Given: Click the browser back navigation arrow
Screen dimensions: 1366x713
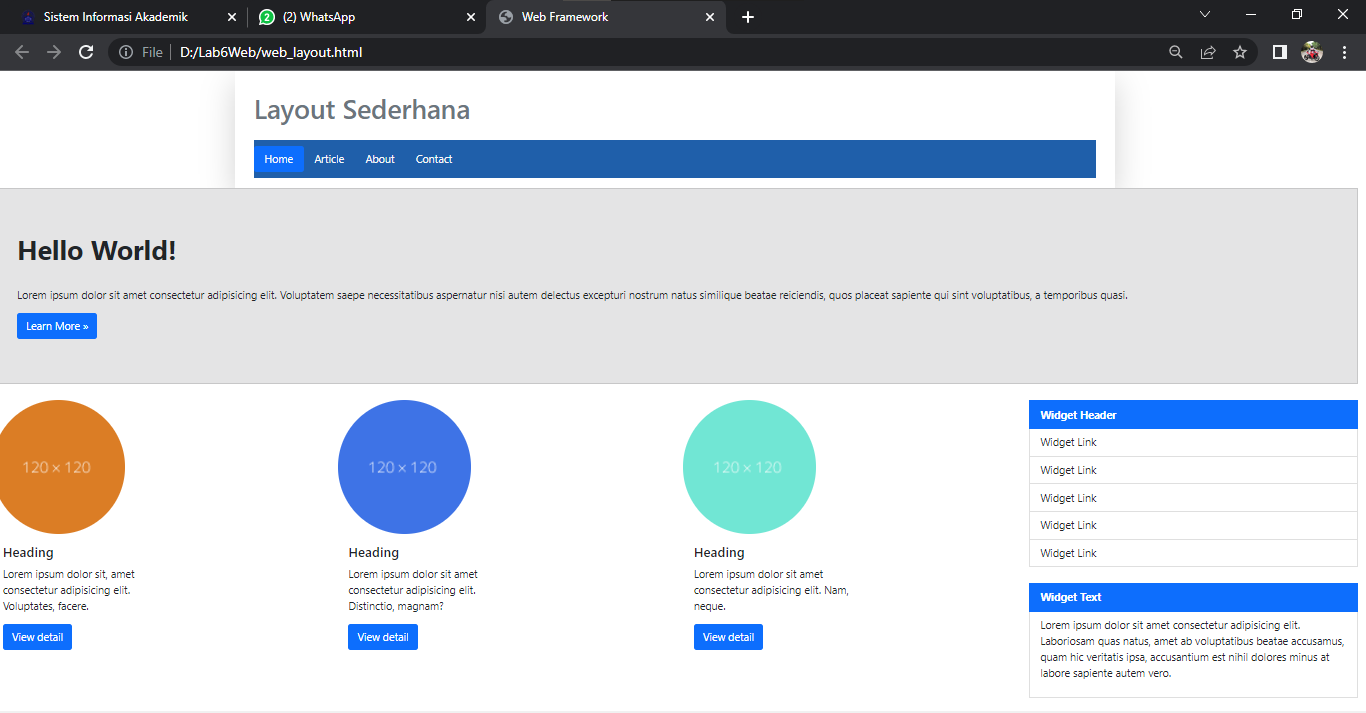Looking at the screenshot, I should point(22,52).
